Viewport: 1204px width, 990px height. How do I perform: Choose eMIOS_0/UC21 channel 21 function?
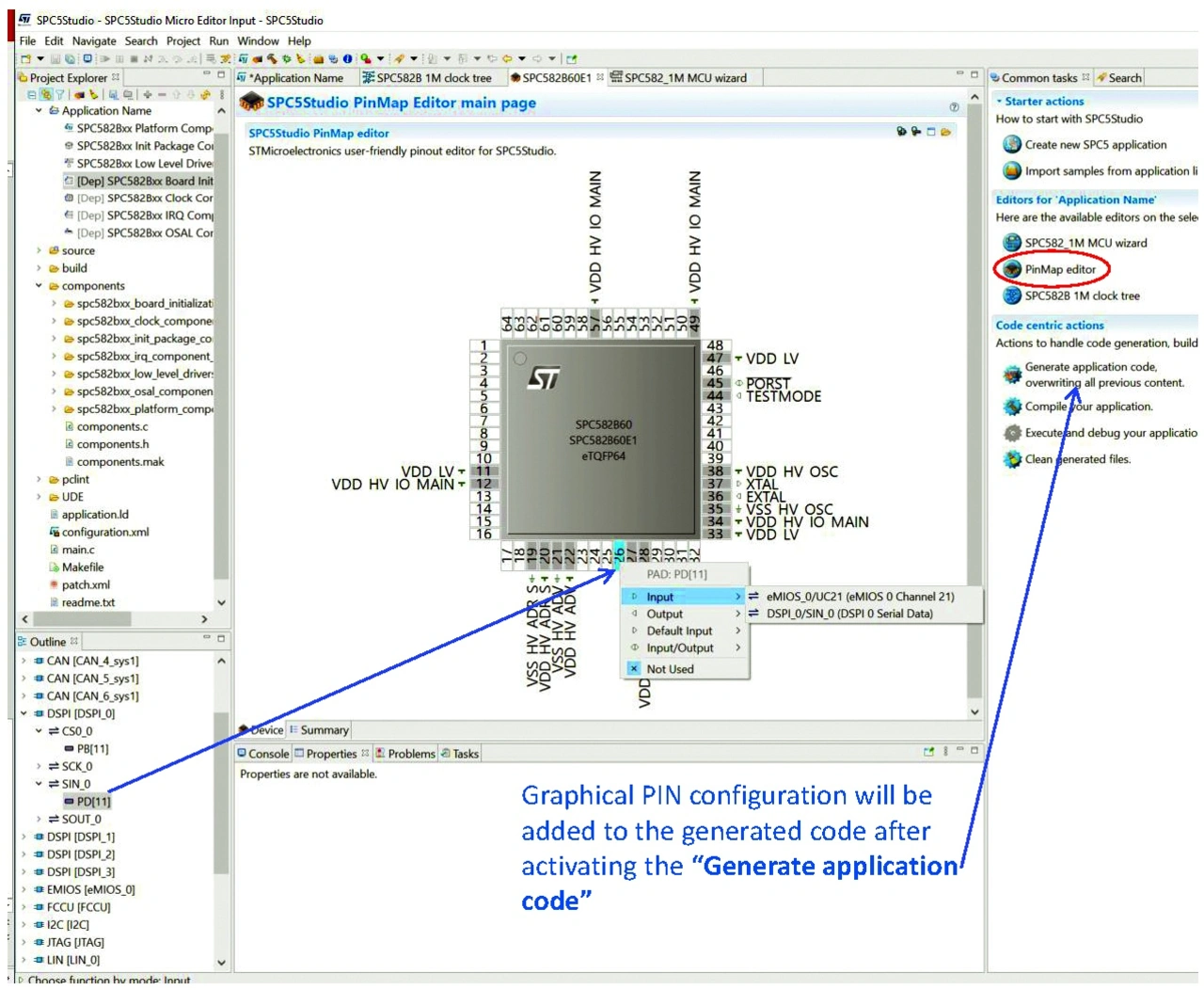(860, 597)
